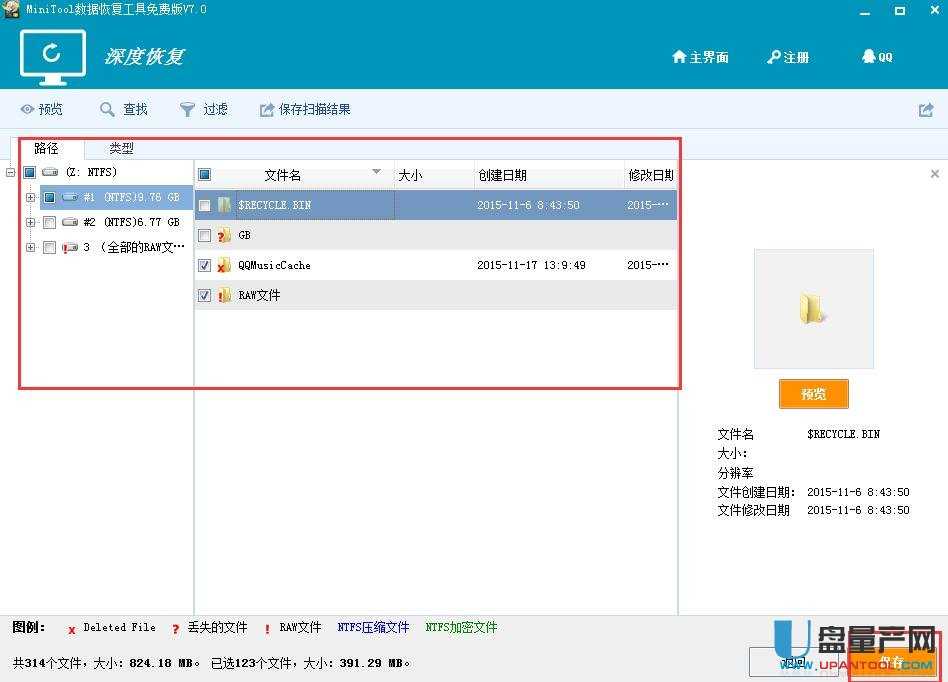
Task: Expand the 全部的RAW partition node
Action: 30,247
